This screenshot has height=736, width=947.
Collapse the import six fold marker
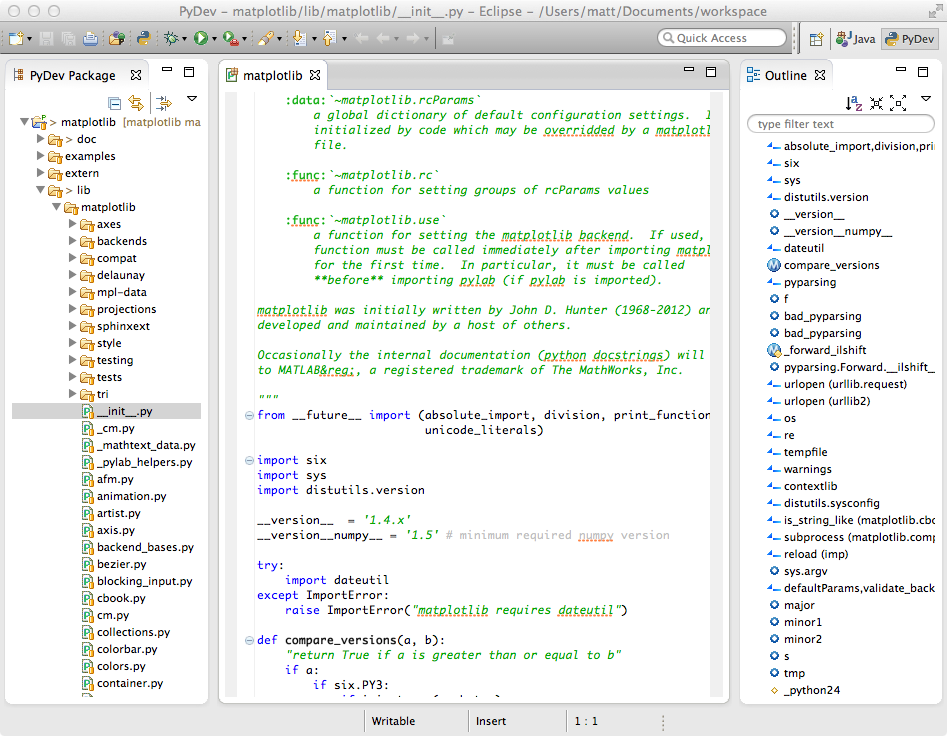[249, 461]
